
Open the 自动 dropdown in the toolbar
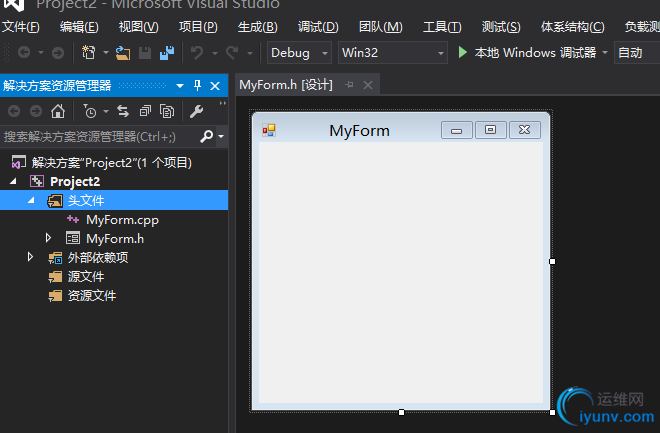tap(637, 53)
